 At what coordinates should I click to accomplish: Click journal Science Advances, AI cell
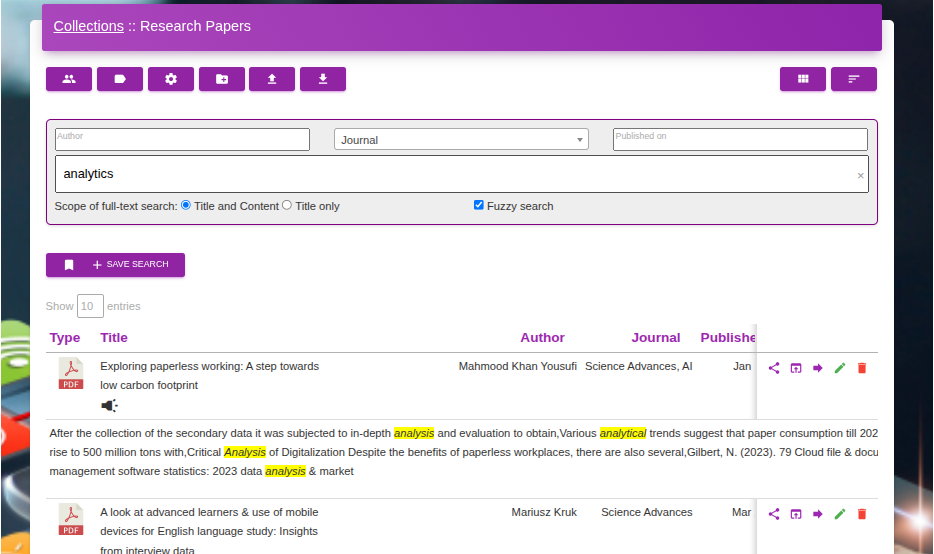pos(639,366)
